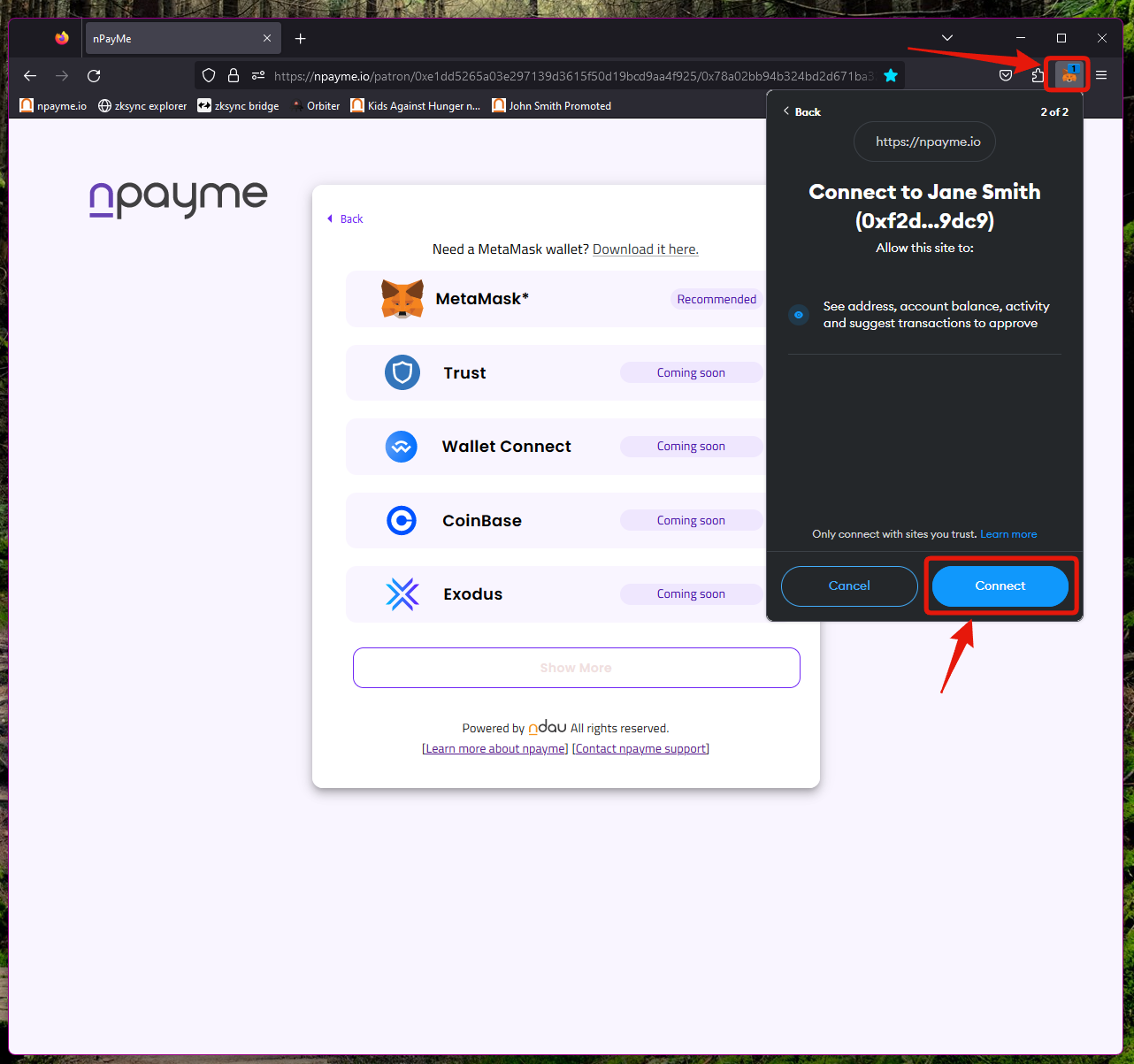Open Kids Against Hunger bookmark

click(x=416, y=105)
